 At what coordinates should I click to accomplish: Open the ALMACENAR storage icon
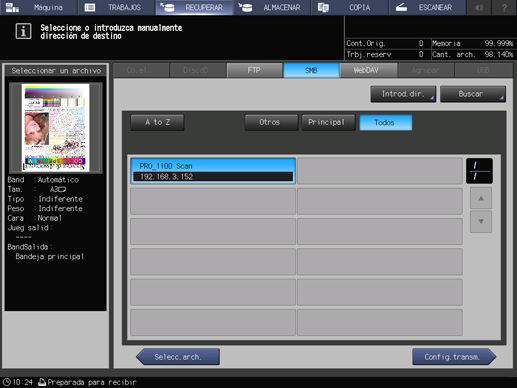pos(245,7)
